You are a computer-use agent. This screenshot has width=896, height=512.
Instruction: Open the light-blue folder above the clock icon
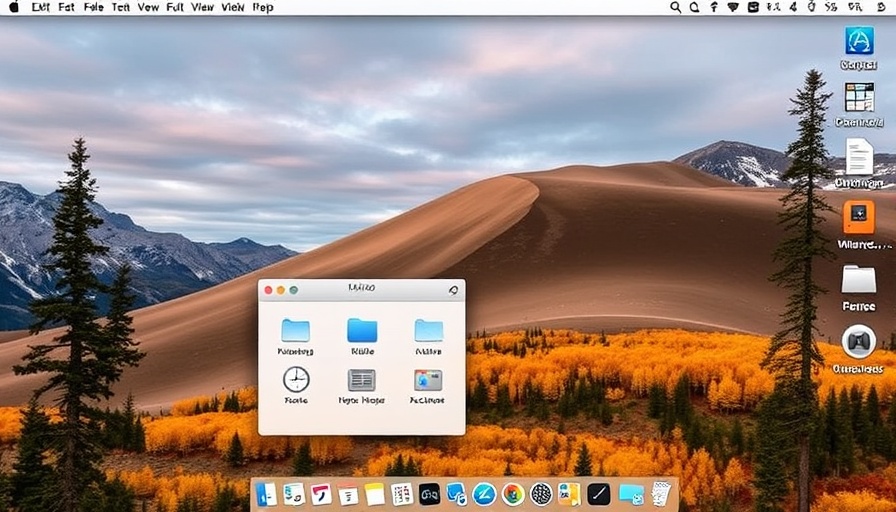tap(295, 330)
